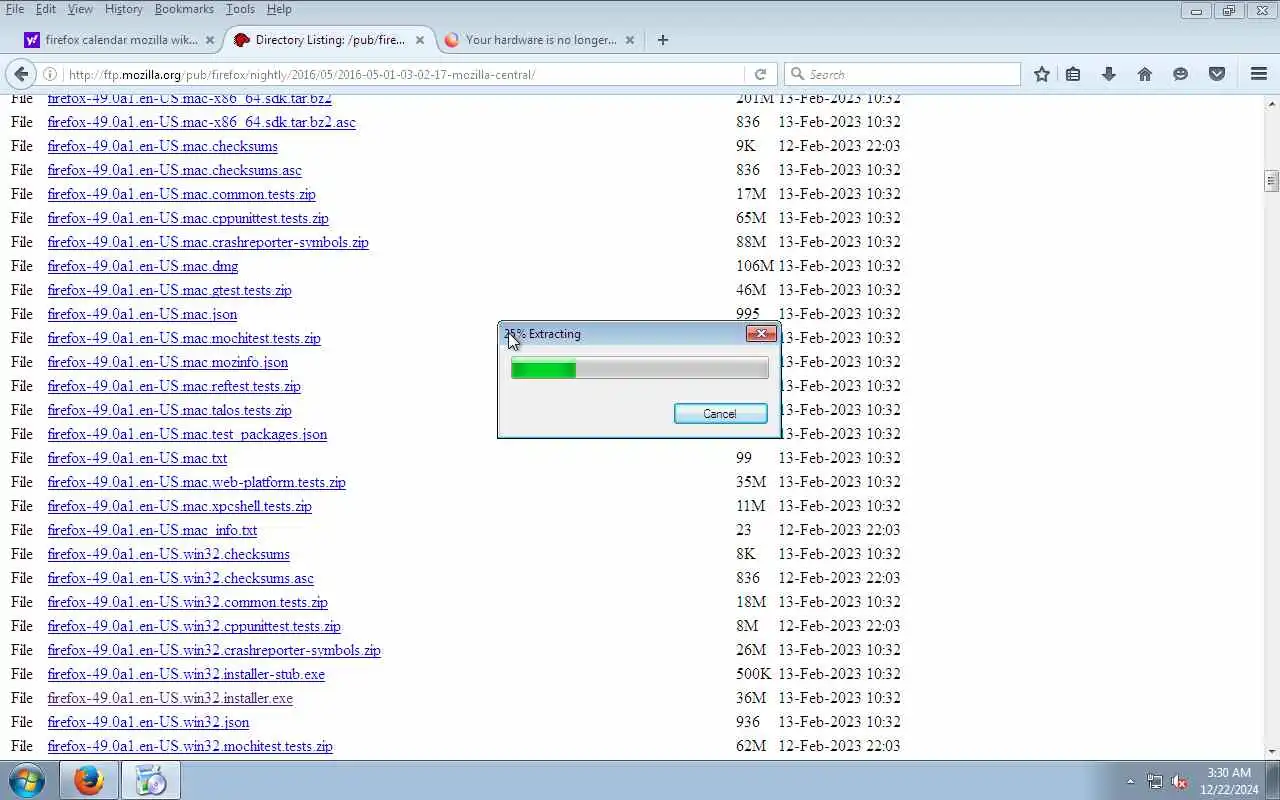1280x800 pixels.
Task: Switch to the firefox calendar mozilla wiki tab
Action: pyautogui.click(x=120, y=40)
